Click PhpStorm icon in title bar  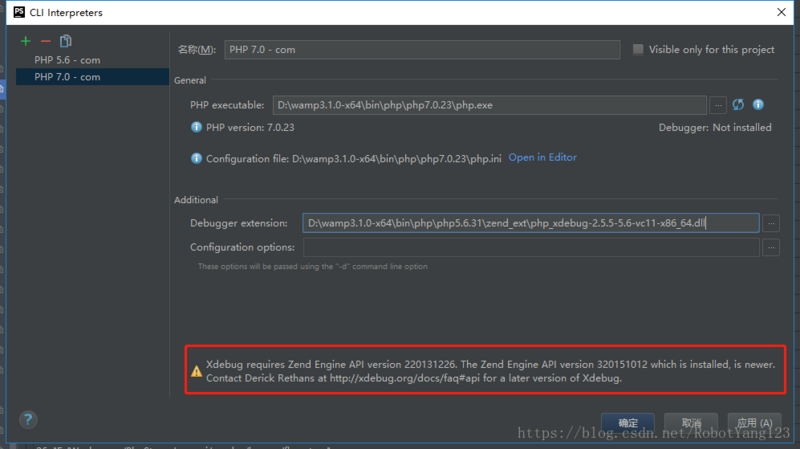tap(19, 12)
